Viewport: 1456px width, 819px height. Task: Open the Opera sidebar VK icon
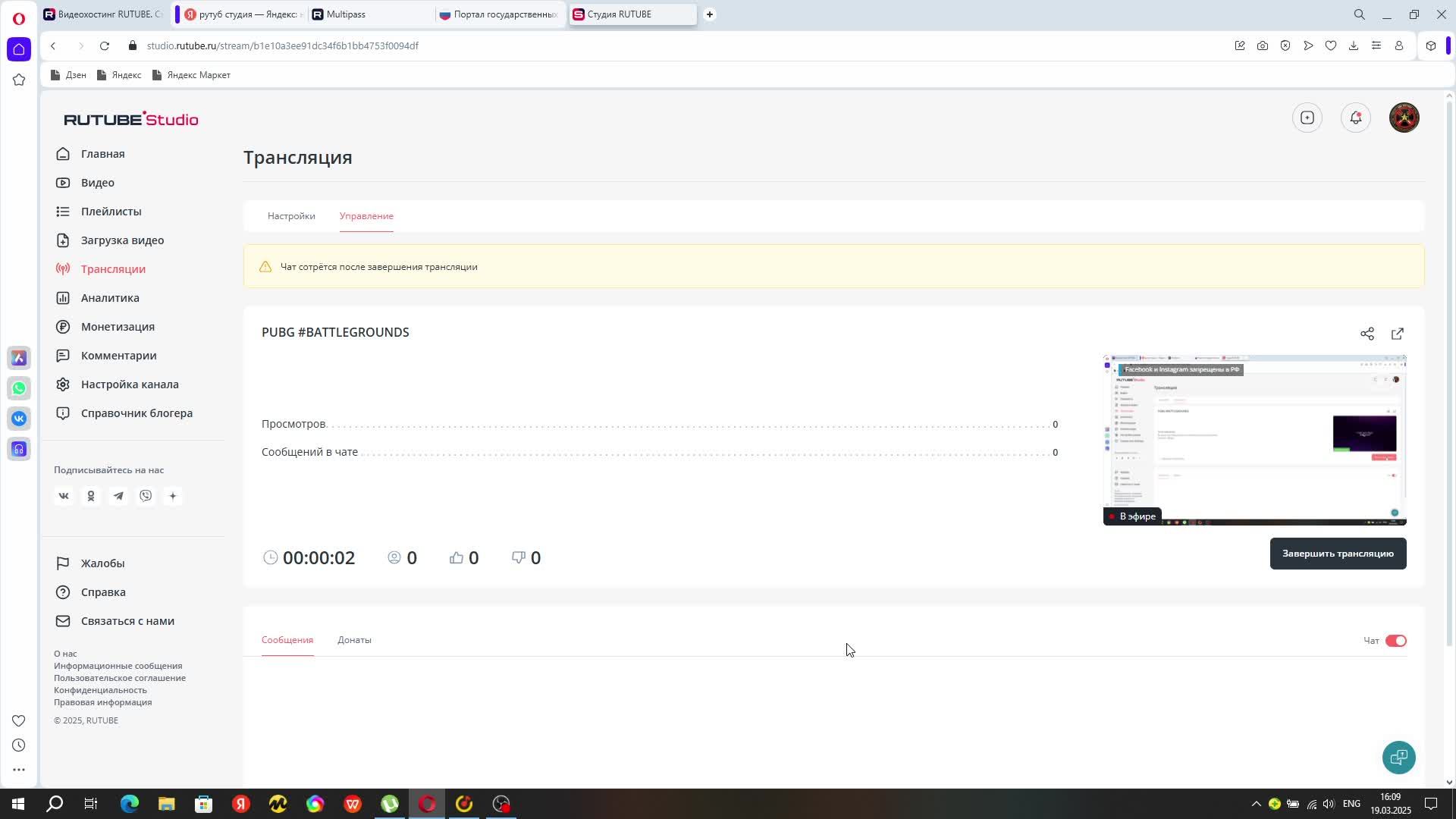(19, 419)
